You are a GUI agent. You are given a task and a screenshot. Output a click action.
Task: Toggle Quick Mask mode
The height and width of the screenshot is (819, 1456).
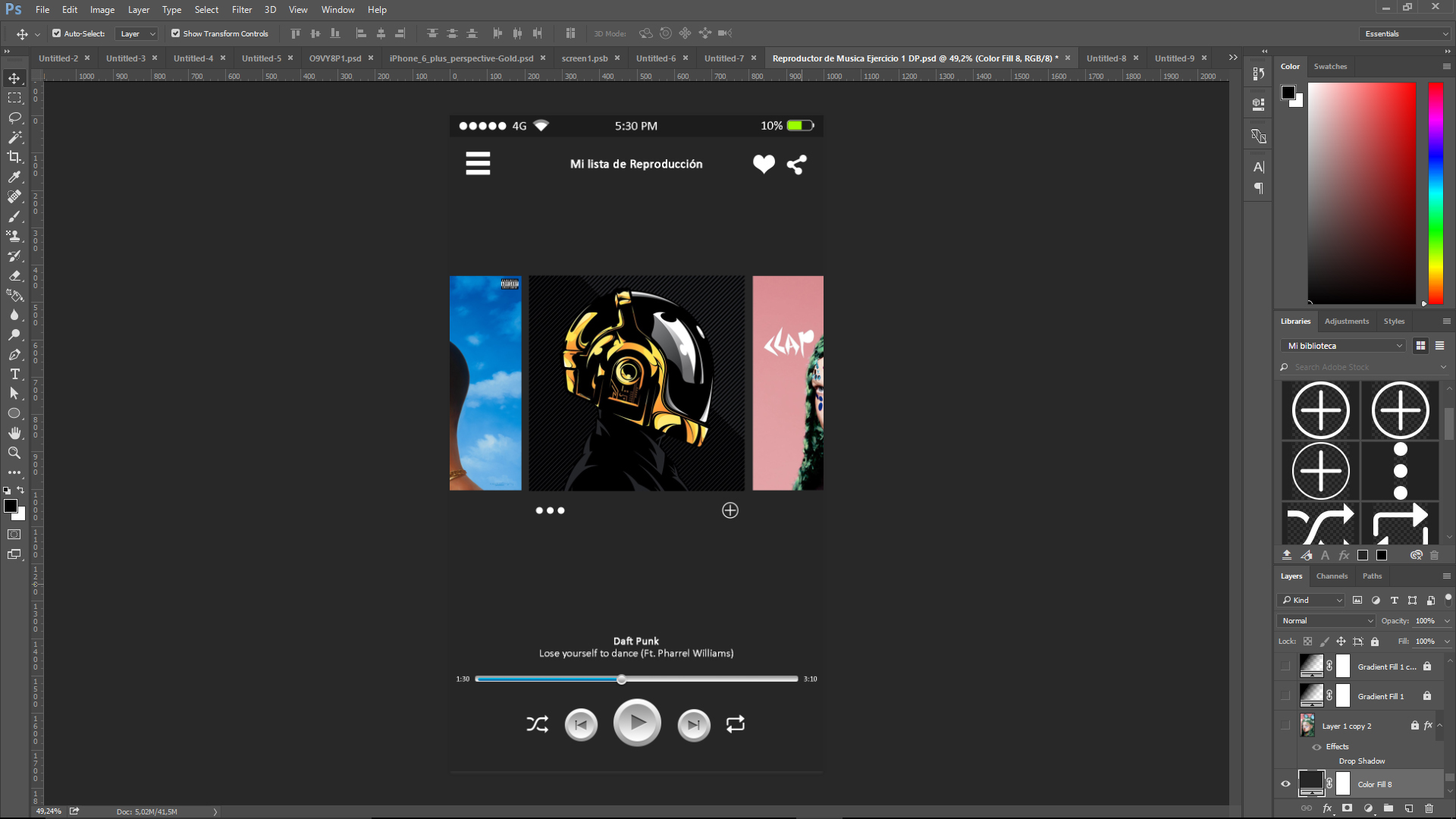pos(14,535)
